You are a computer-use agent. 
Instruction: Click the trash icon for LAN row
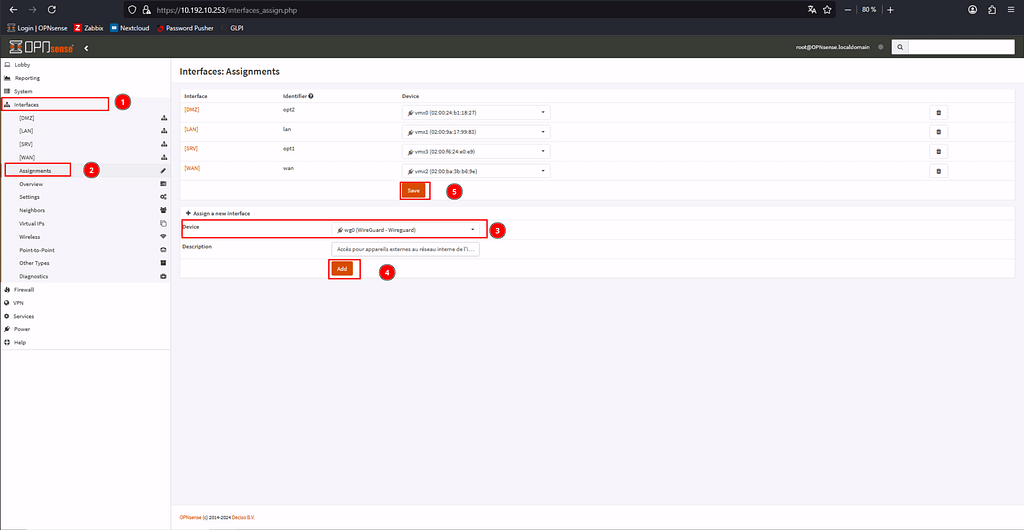938,132
